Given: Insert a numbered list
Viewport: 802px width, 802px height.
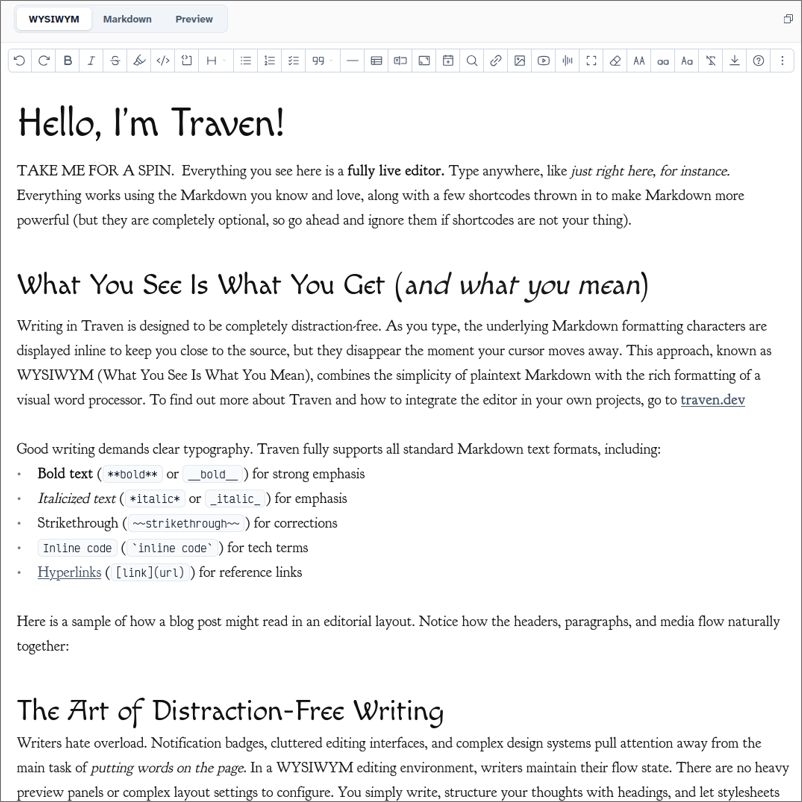Looking at the screenshot, I should pos(270,61).
